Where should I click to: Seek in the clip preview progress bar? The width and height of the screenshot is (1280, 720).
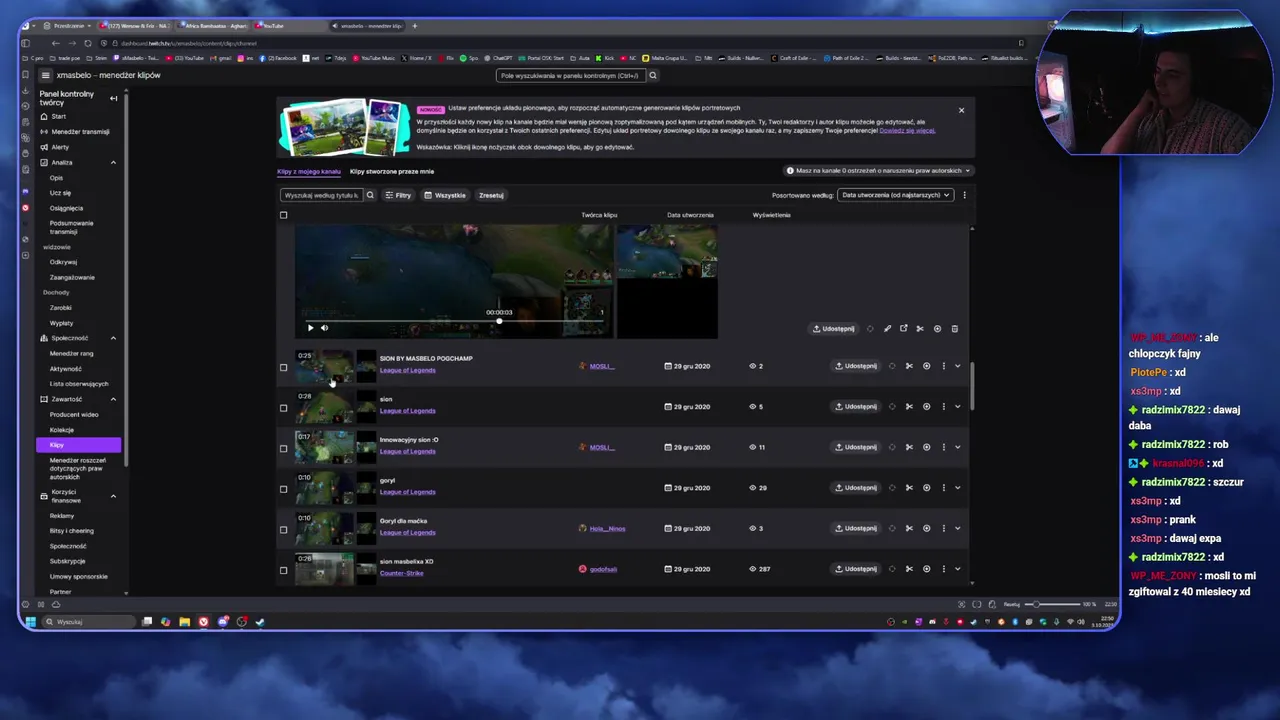(455, 321)
